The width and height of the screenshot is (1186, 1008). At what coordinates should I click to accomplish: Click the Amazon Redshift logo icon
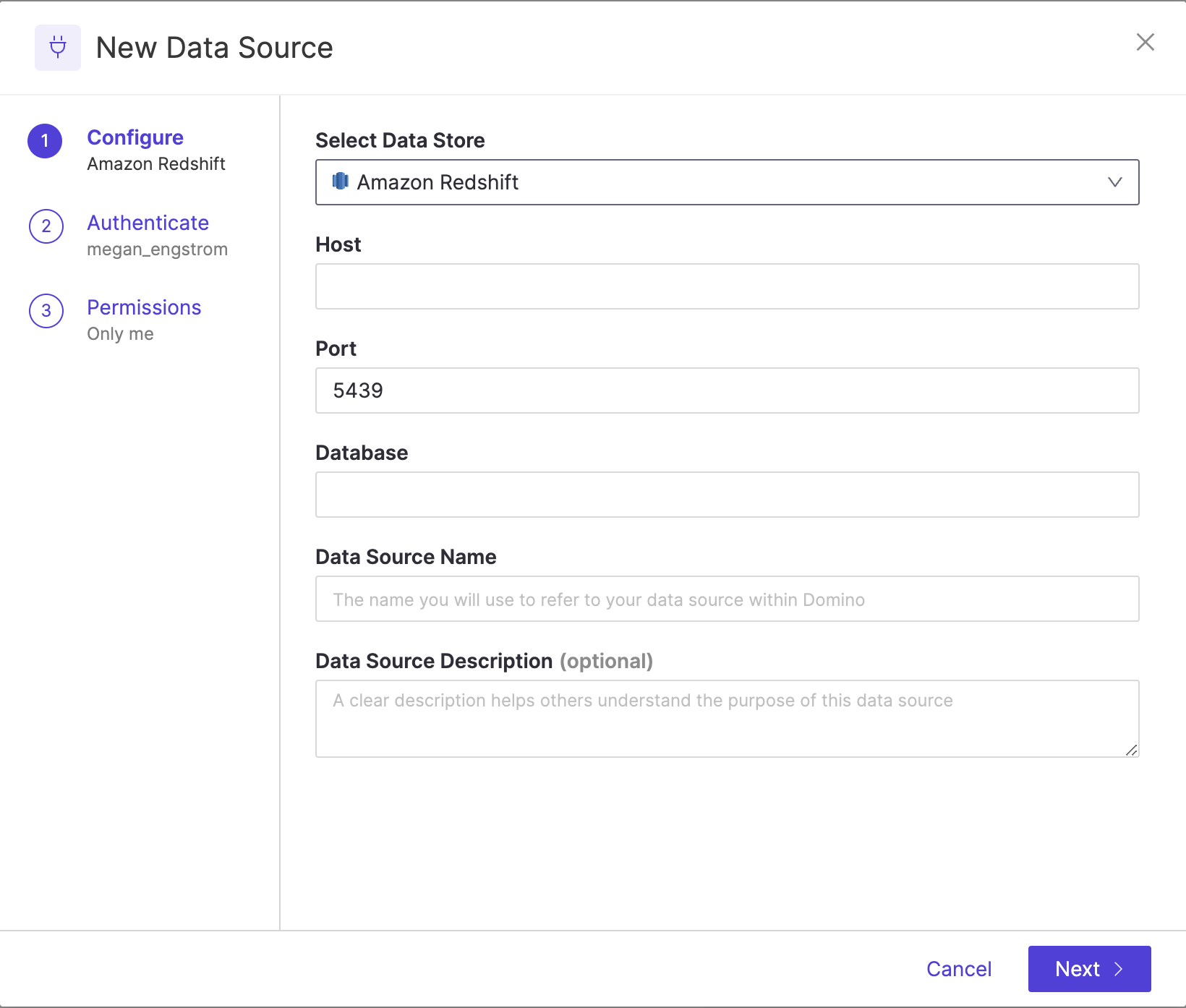coord(341,181)
